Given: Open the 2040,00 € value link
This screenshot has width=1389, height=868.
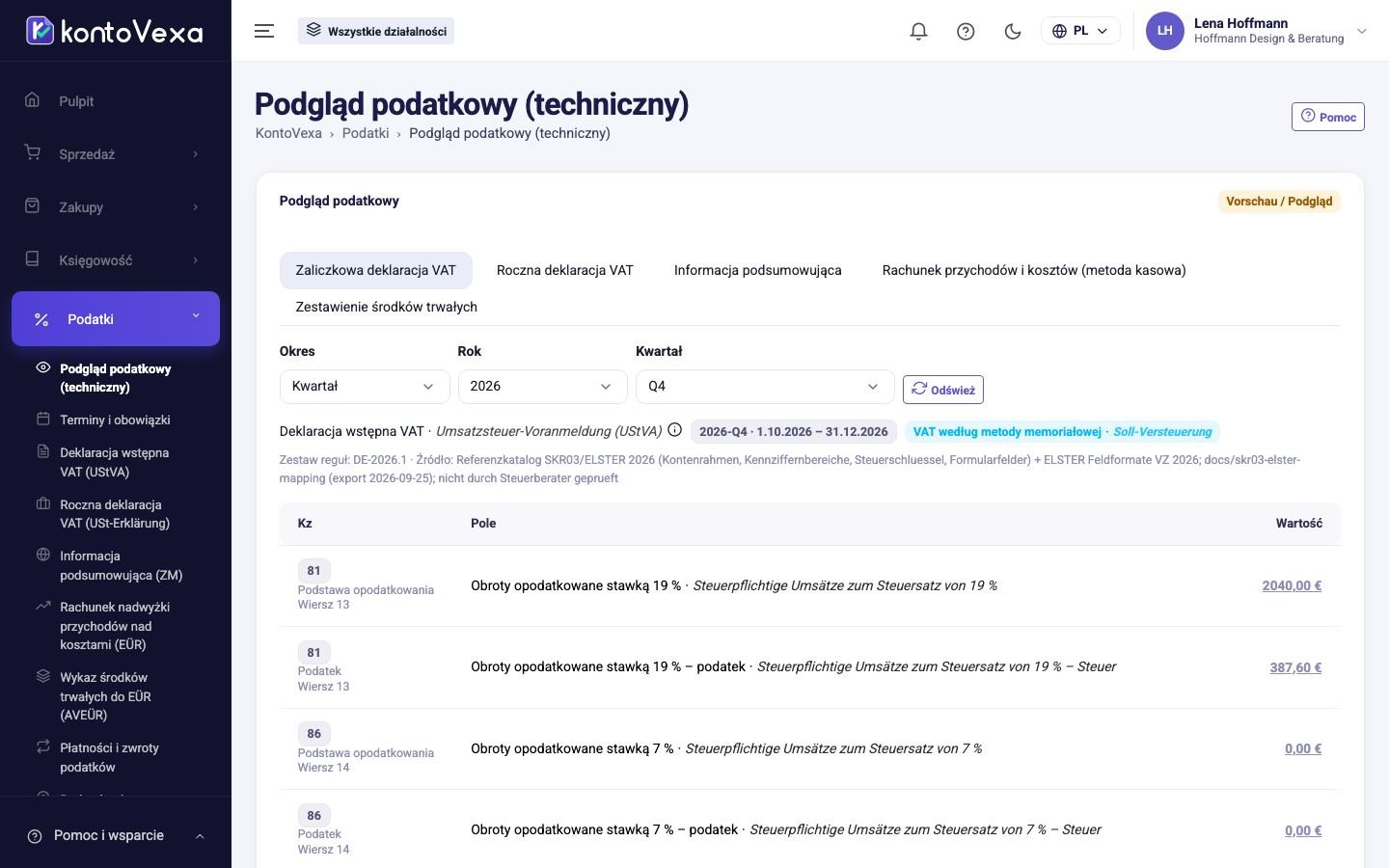Looking at the screenshot, I should 1292,585.
